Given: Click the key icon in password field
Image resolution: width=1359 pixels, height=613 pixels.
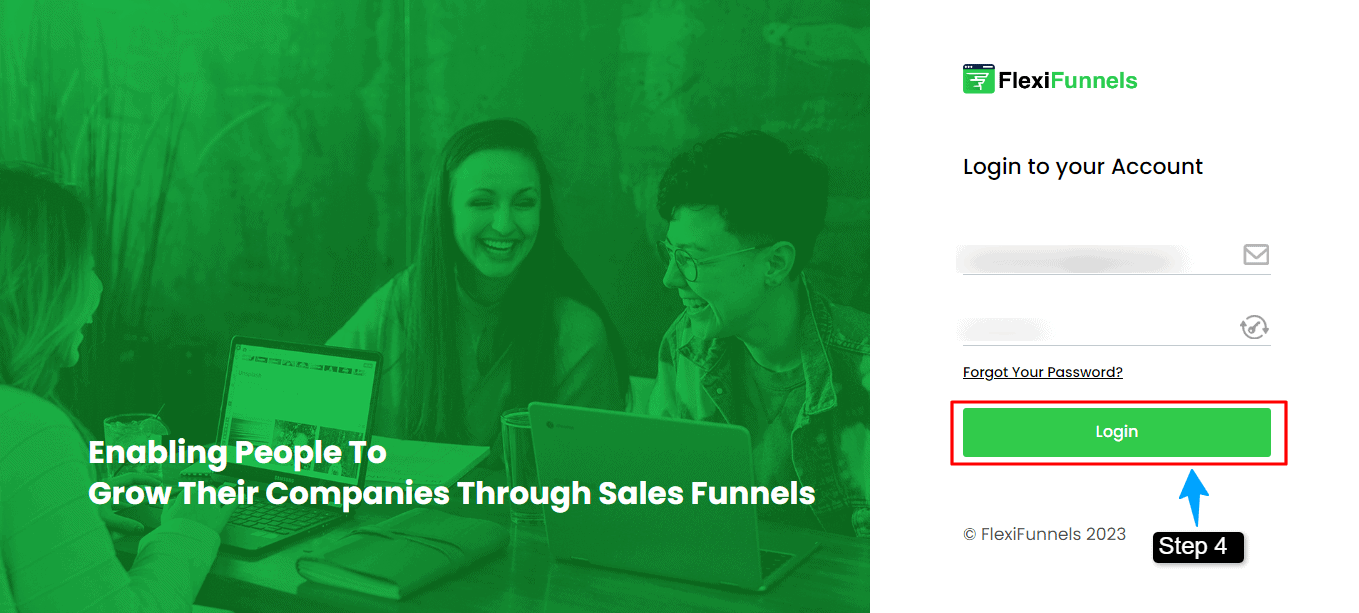Looking at the screenshot, I should point(1254,327).
